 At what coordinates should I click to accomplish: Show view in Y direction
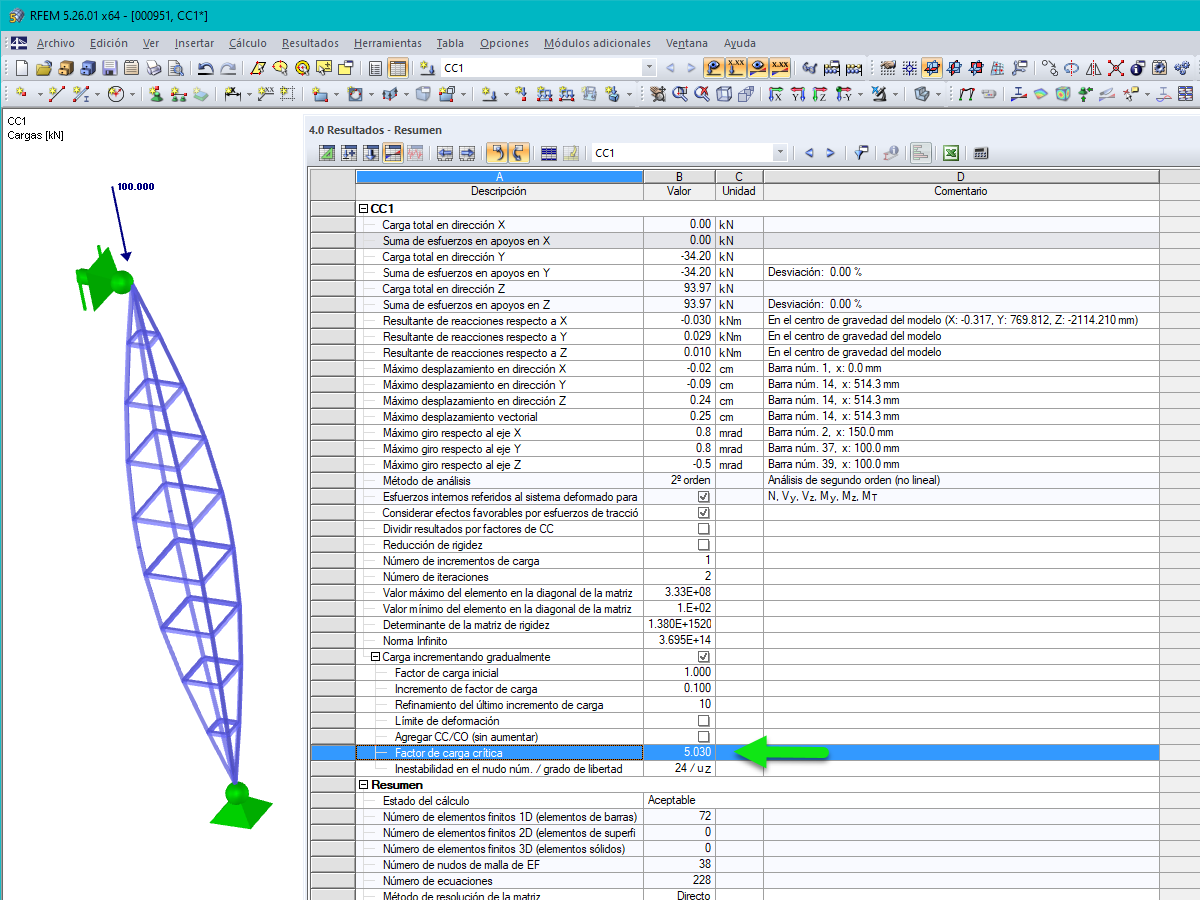[797, 95]
